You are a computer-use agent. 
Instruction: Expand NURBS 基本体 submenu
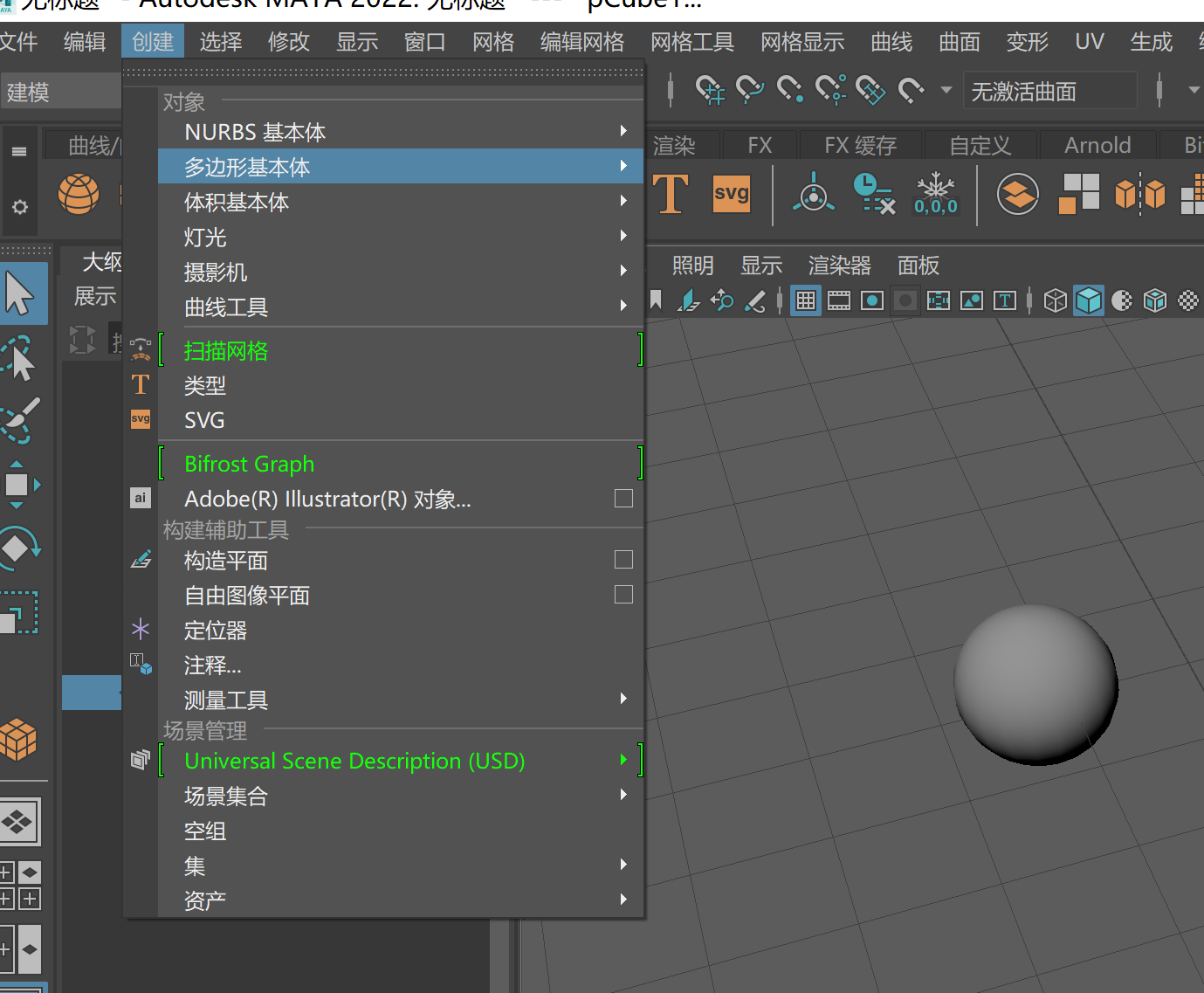401,131
